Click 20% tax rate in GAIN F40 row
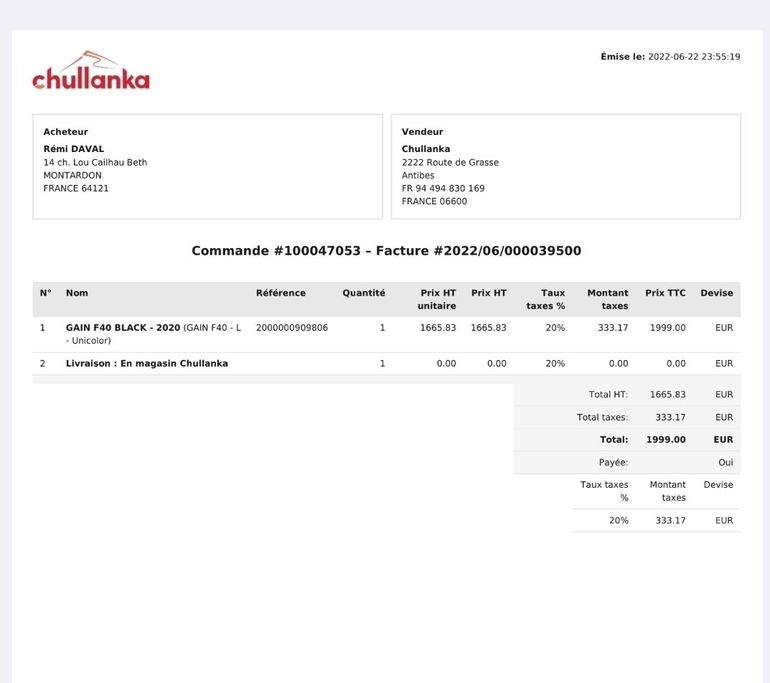The image size is (770, 683). [555, 328]
